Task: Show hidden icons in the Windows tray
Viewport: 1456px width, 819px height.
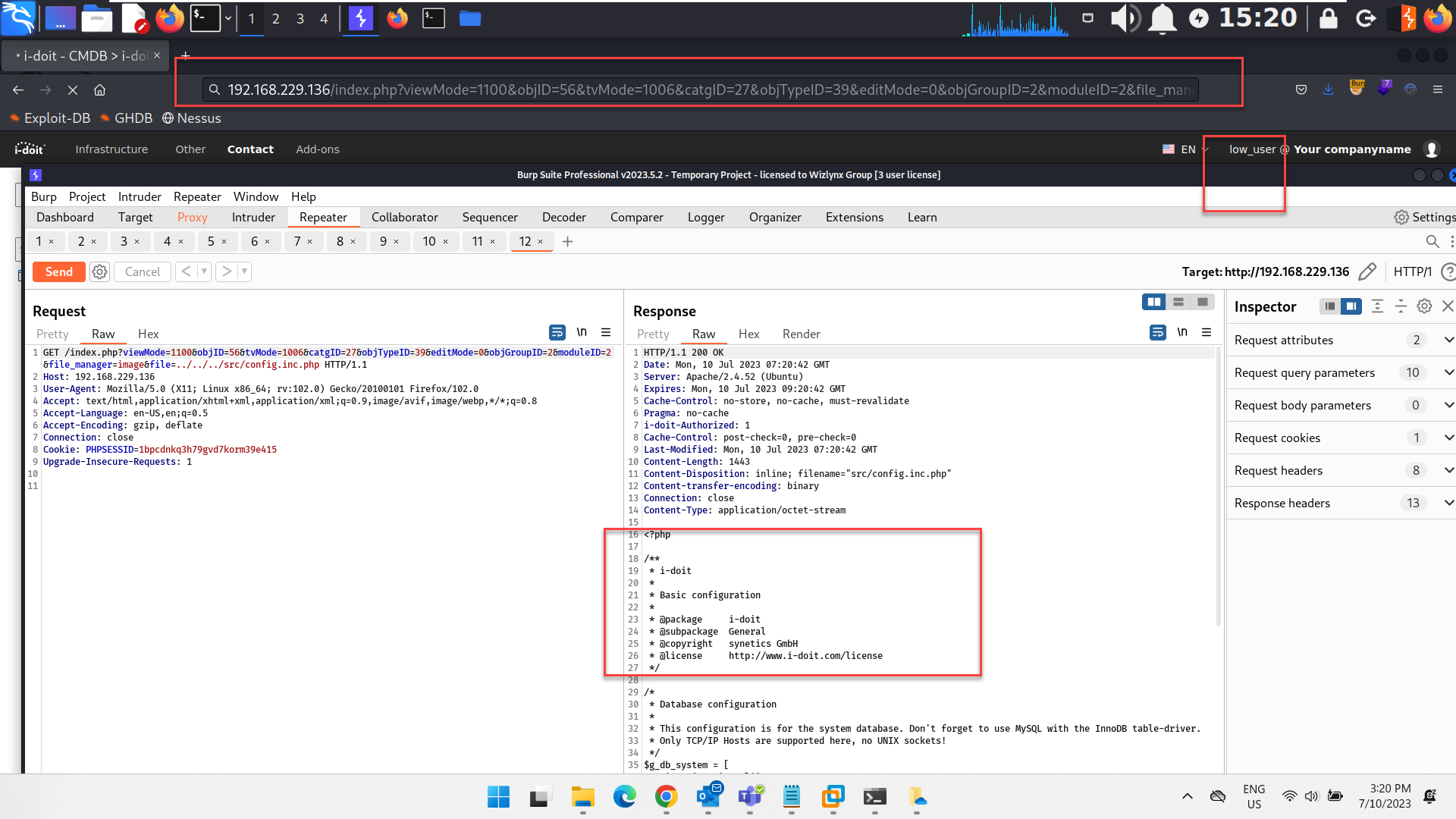Action: click(x=1188, y=796)
